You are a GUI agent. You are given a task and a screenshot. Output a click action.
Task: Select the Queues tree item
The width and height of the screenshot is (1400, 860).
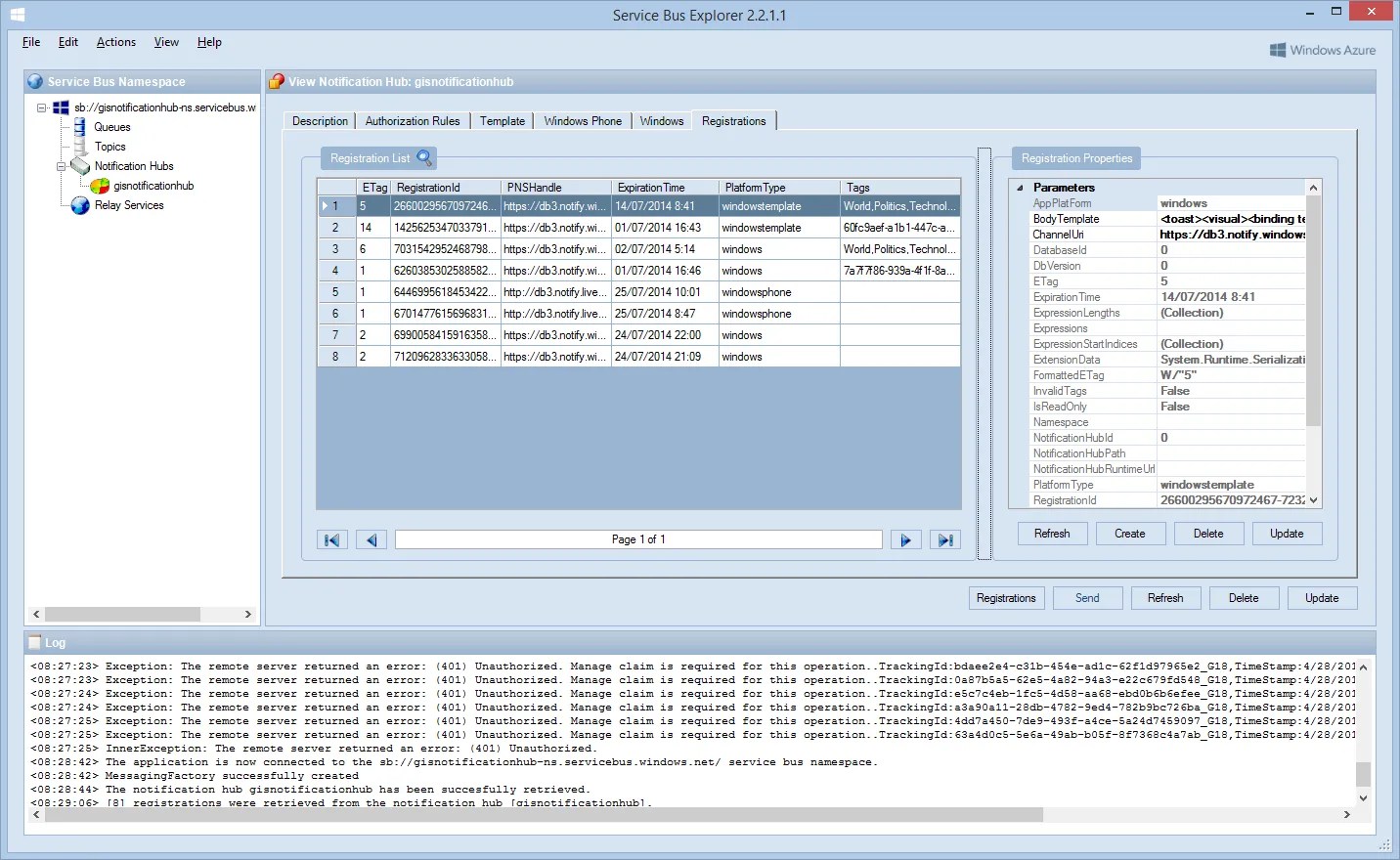tap(112, 127)
